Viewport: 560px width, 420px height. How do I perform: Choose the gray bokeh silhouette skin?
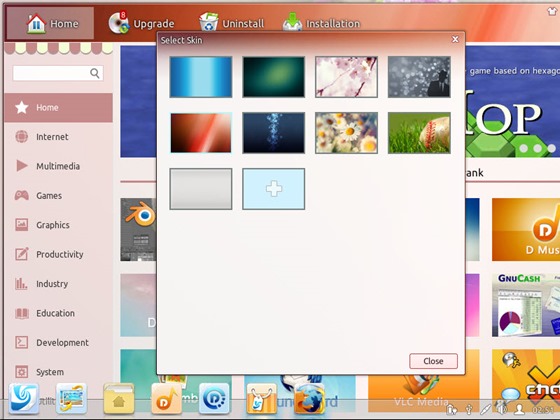419,77
